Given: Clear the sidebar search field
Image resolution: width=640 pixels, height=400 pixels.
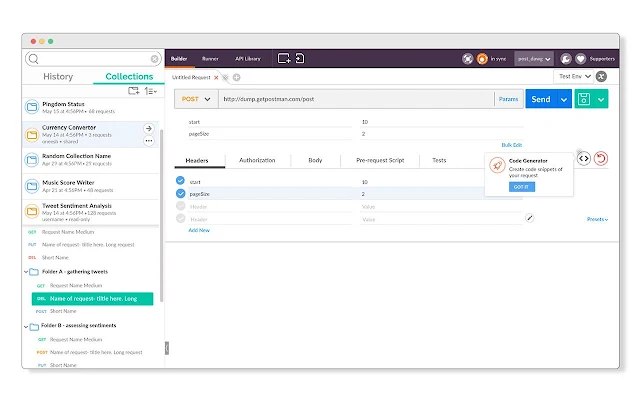Looking at the screenshot, I should click(154, 59).
